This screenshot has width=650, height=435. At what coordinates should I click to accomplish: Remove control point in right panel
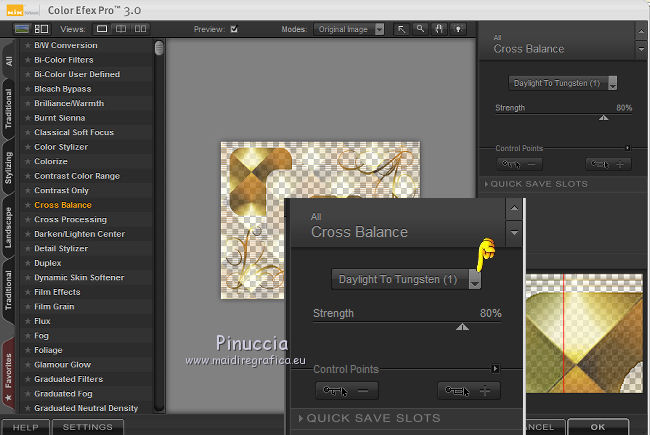519,164
